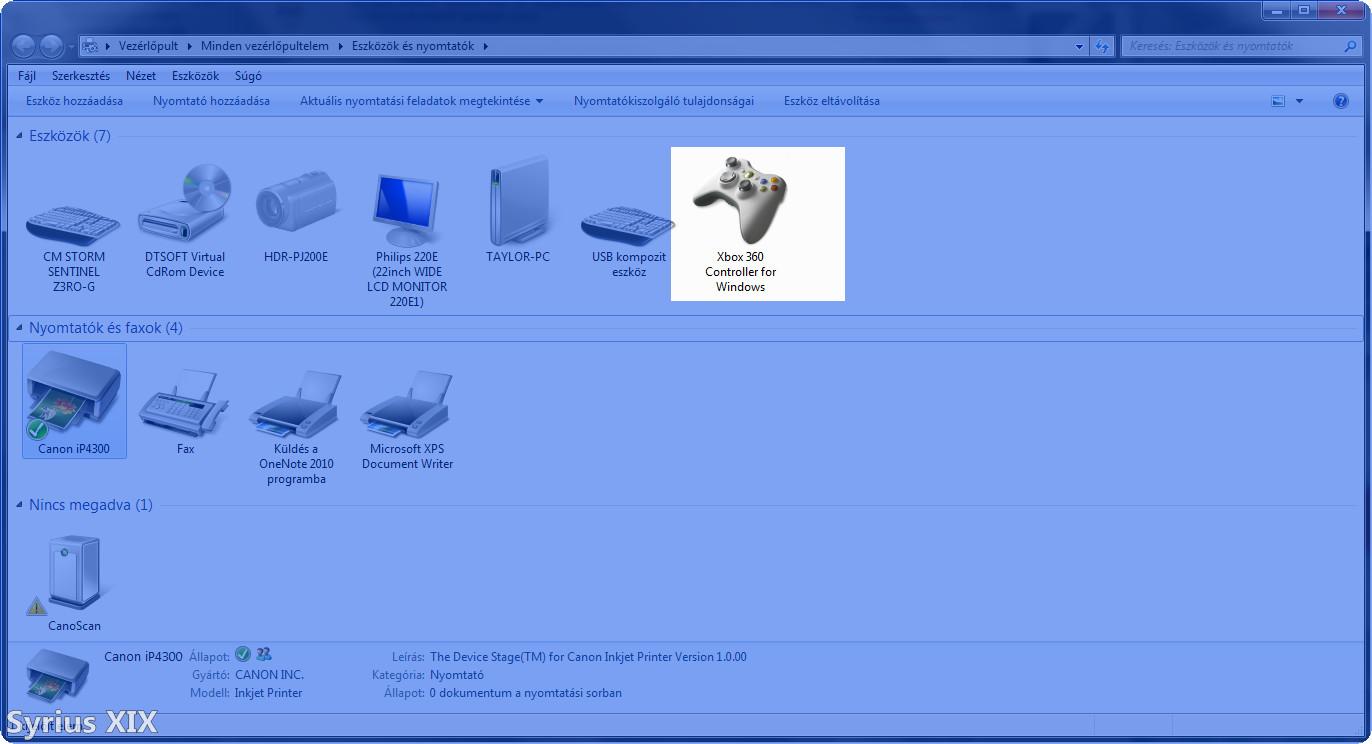This screenshot has width=1372, height=744.
Task: Click the back navigation arrow
Action: coord(24,46)
